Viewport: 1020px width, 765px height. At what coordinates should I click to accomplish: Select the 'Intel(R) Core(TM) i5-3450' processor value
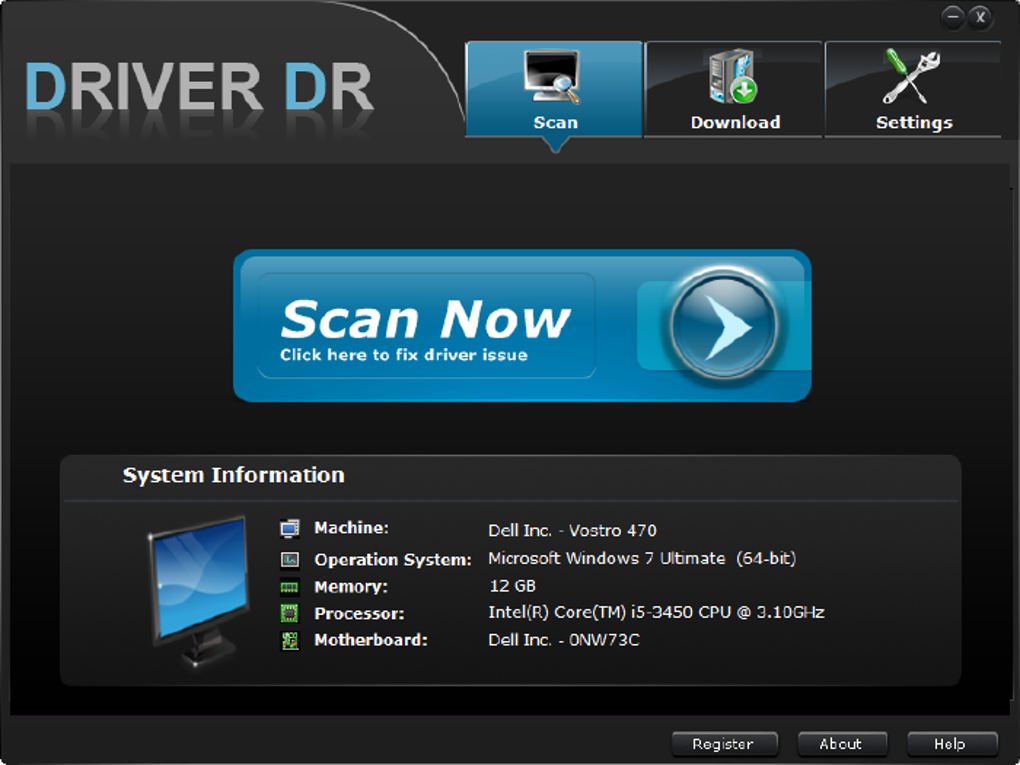656,613
